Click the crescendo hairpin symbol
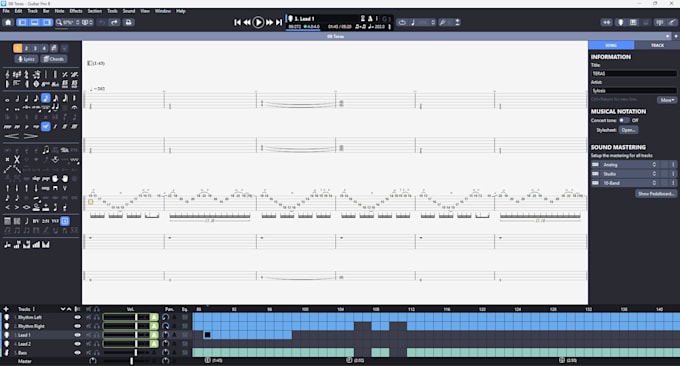Image resolution: width=680 pixels, height=366 pixels. coord(12,136)
